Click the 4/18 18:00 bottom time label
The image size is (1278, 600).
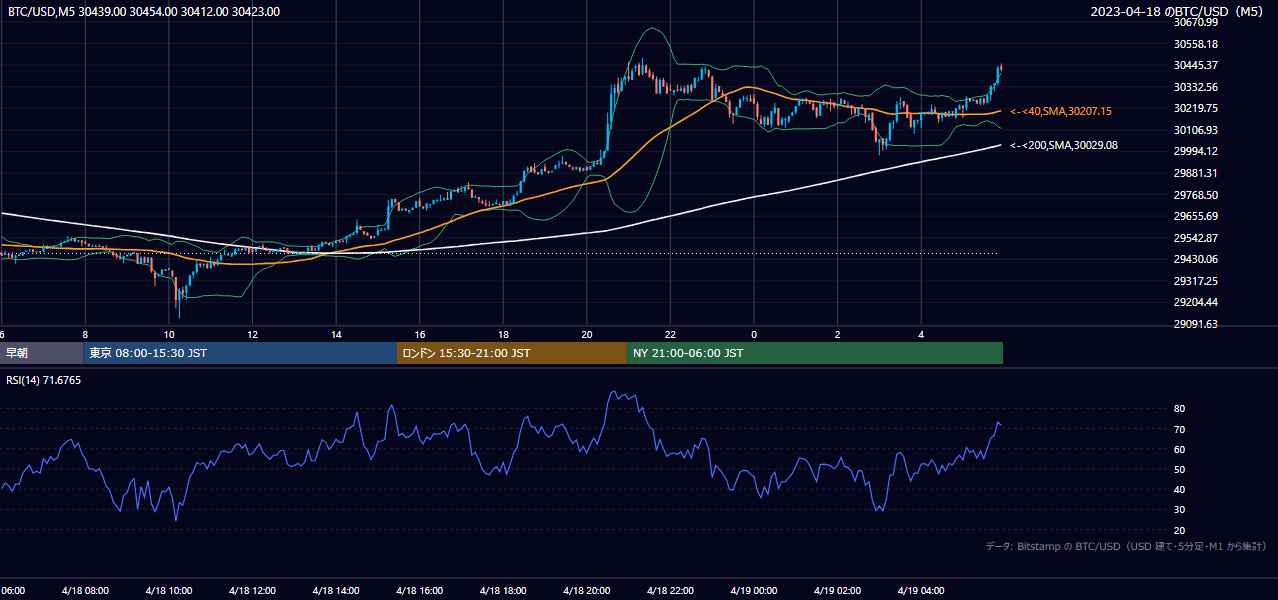click(x=503, y=591)
